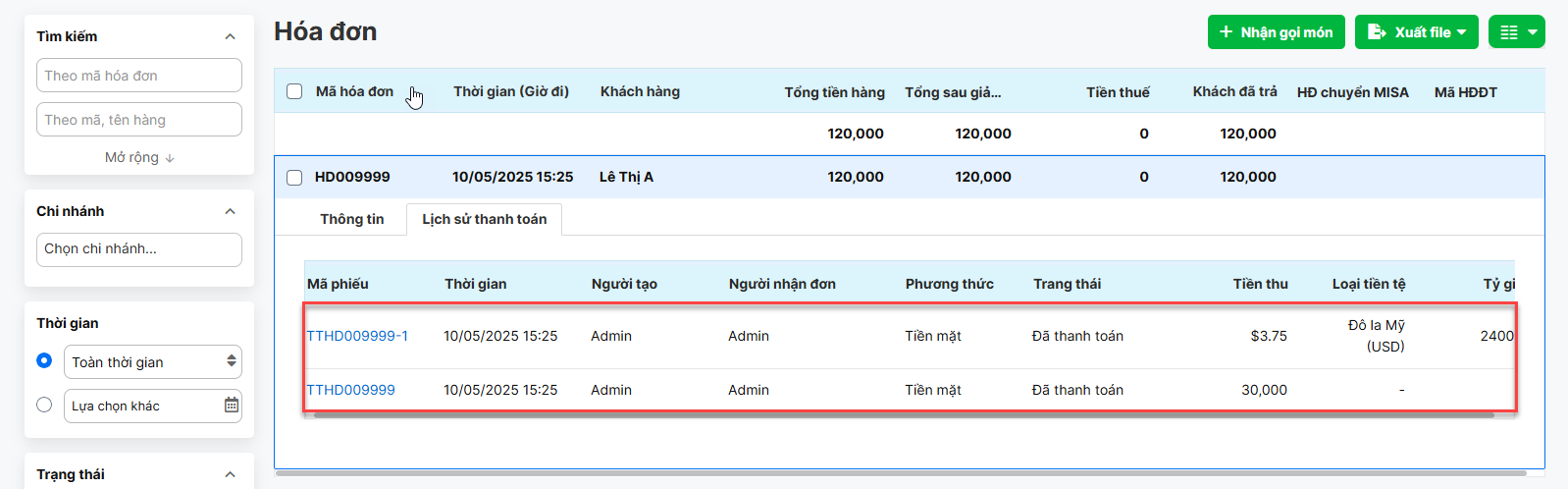Click the calendar icon in Lựa chọn khác

tap(232, 406)
